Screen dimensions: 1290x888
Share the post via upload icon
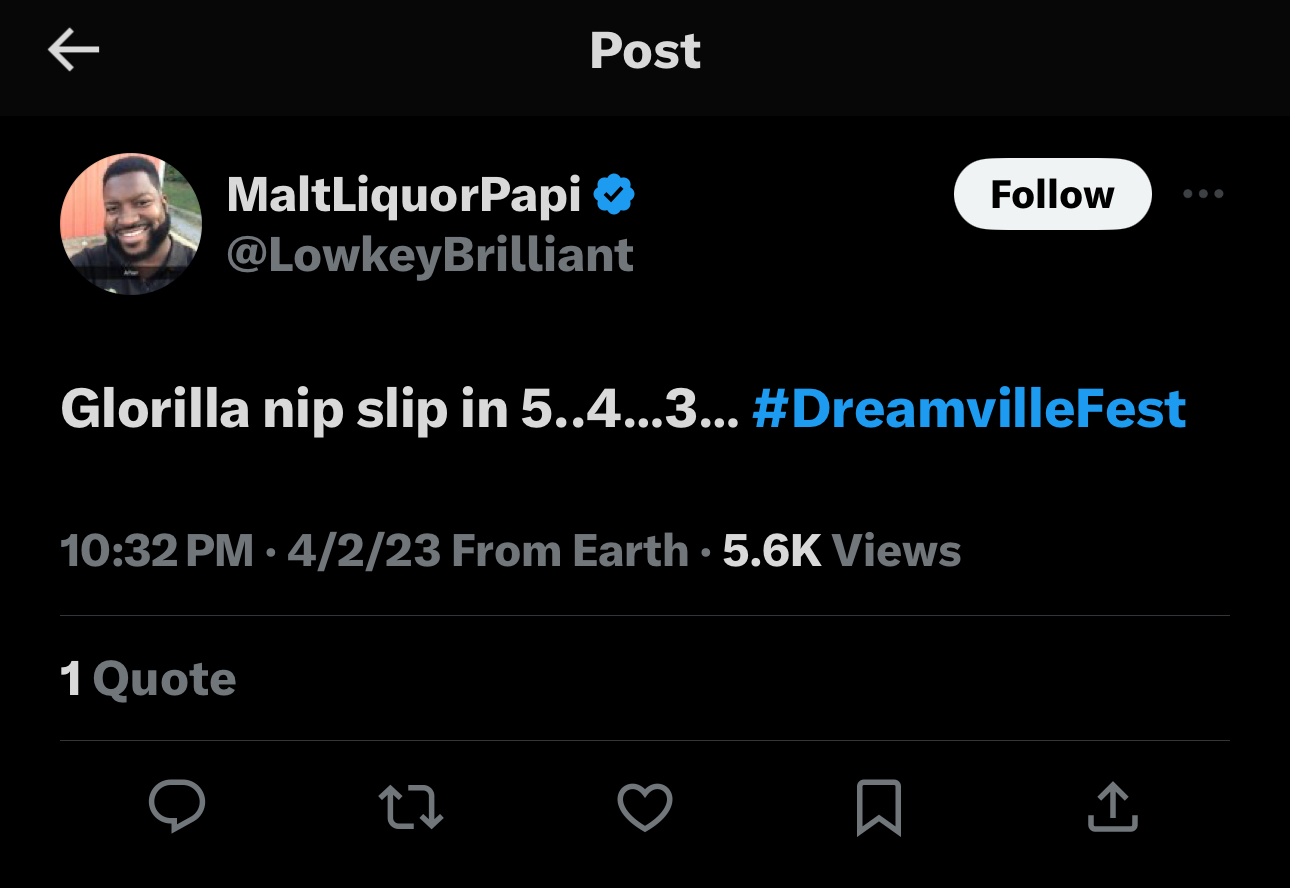(x=1113, y=807)
